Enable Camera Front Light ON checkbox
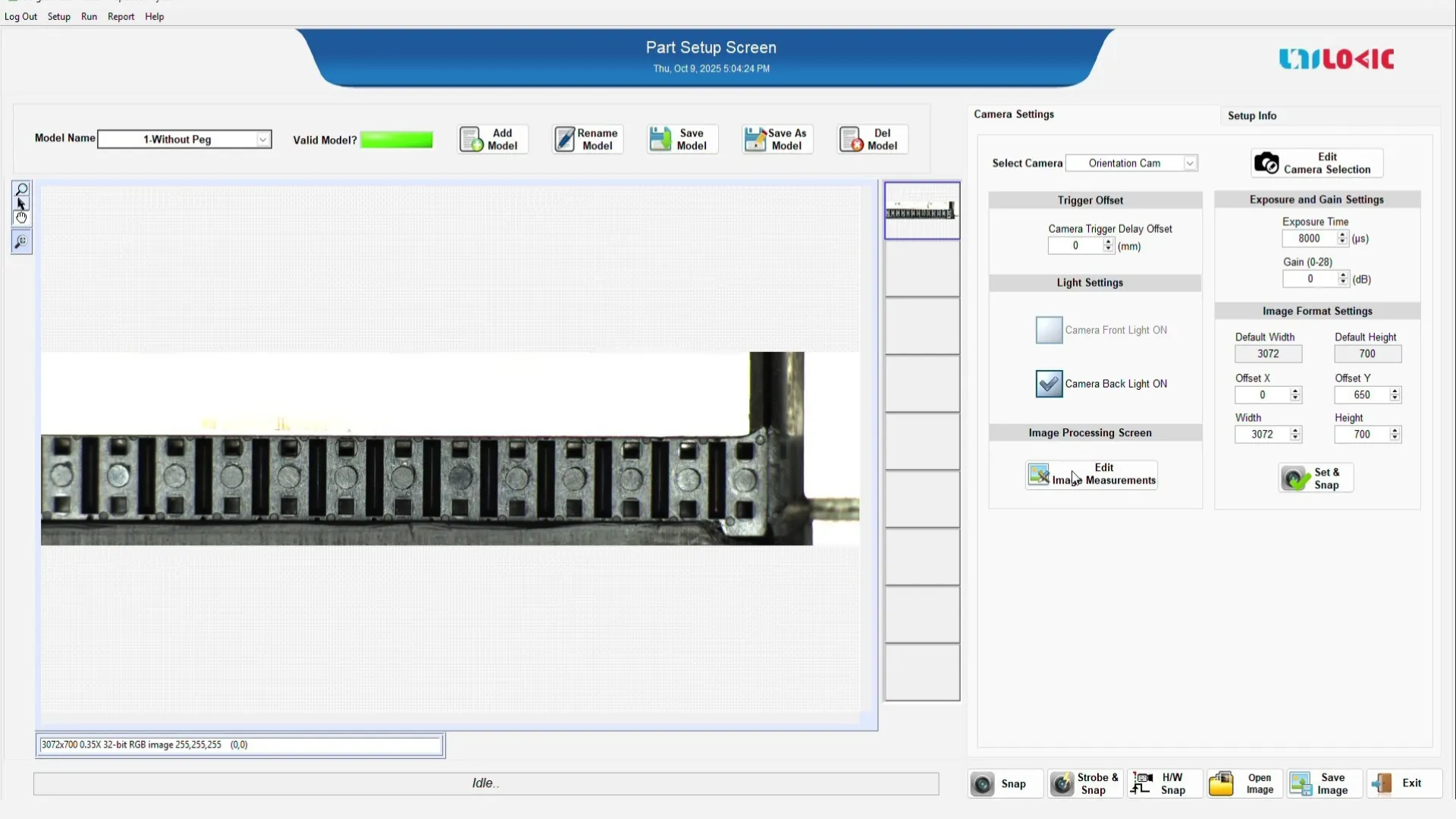 click(x=1049, y=331)
